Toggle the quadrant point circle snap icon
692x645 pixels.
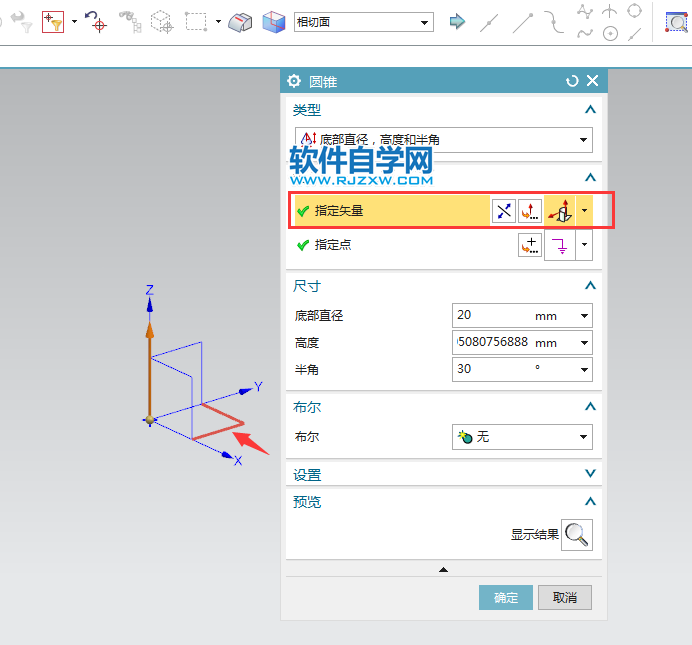pos(635,11)
